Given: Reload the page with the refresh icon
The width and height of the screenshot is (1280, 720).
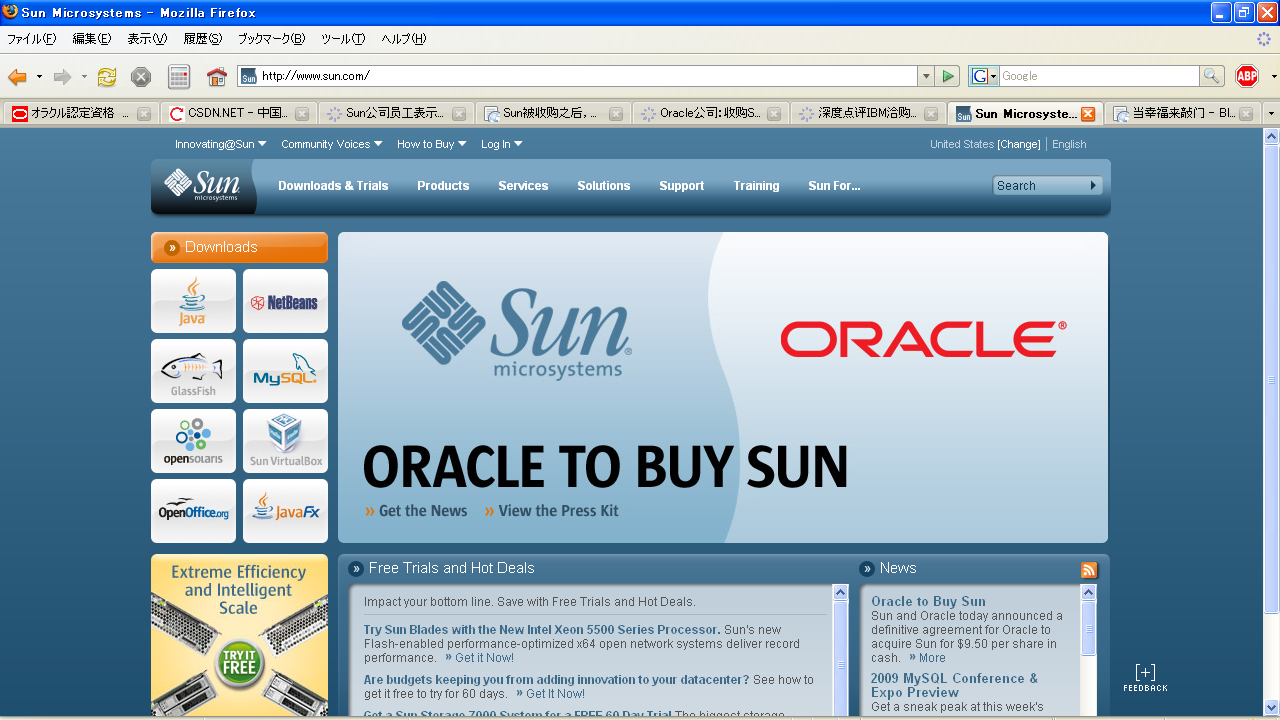Looking at the screenshot, I should [107, 76].
